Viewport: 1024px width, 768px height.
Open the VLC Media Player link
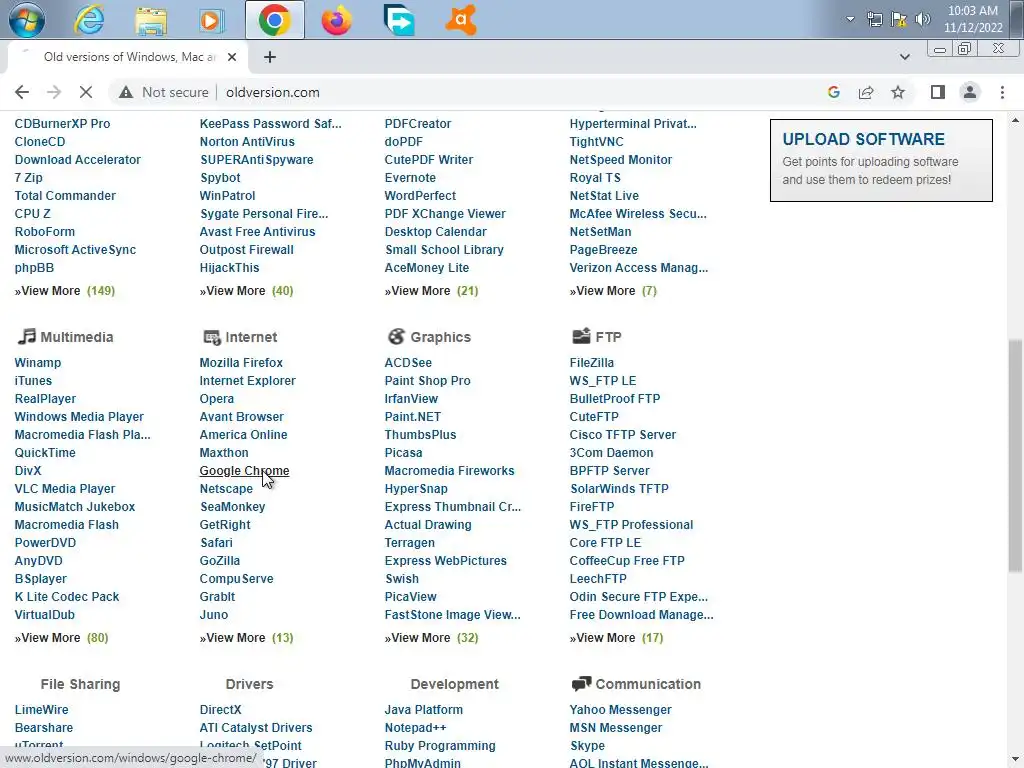click(x=65, y=488)
